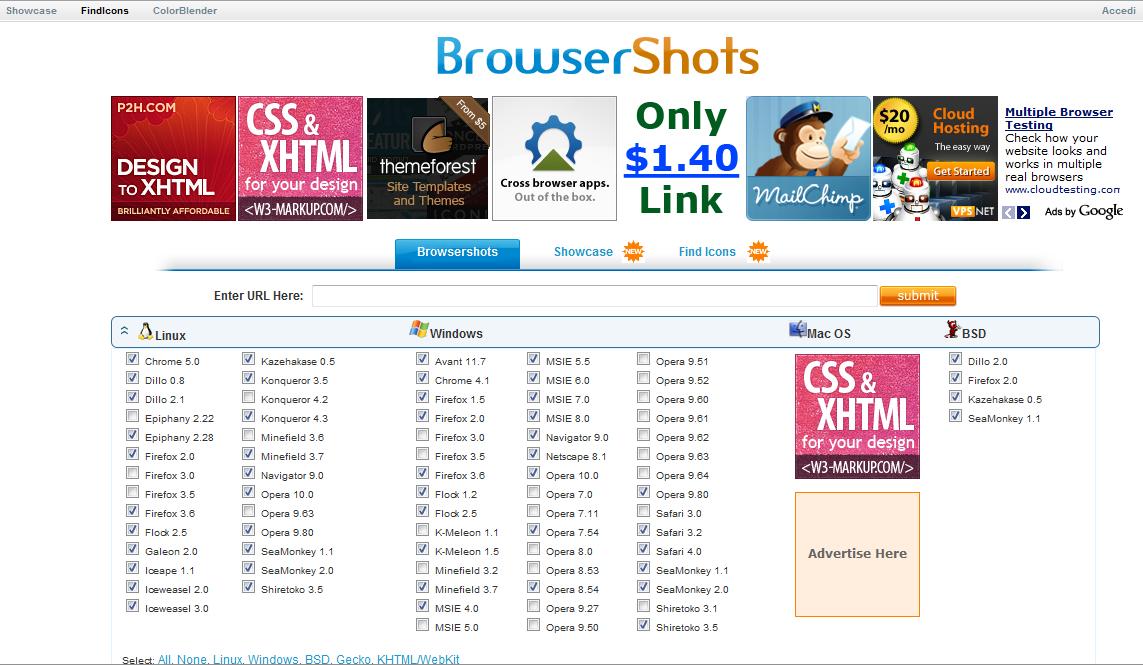
Task: Click the BrowserShots logo
Action: tap(598, 56)
